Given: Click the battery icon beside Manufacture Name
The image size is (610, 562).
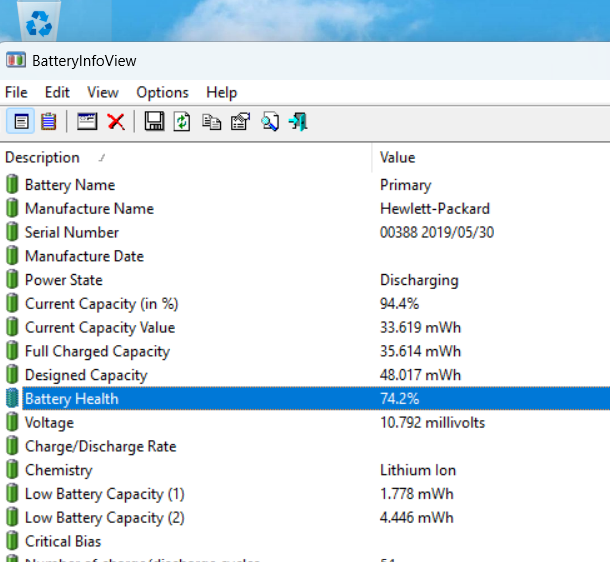Looking at the screenshot, I should click(12, 208).
